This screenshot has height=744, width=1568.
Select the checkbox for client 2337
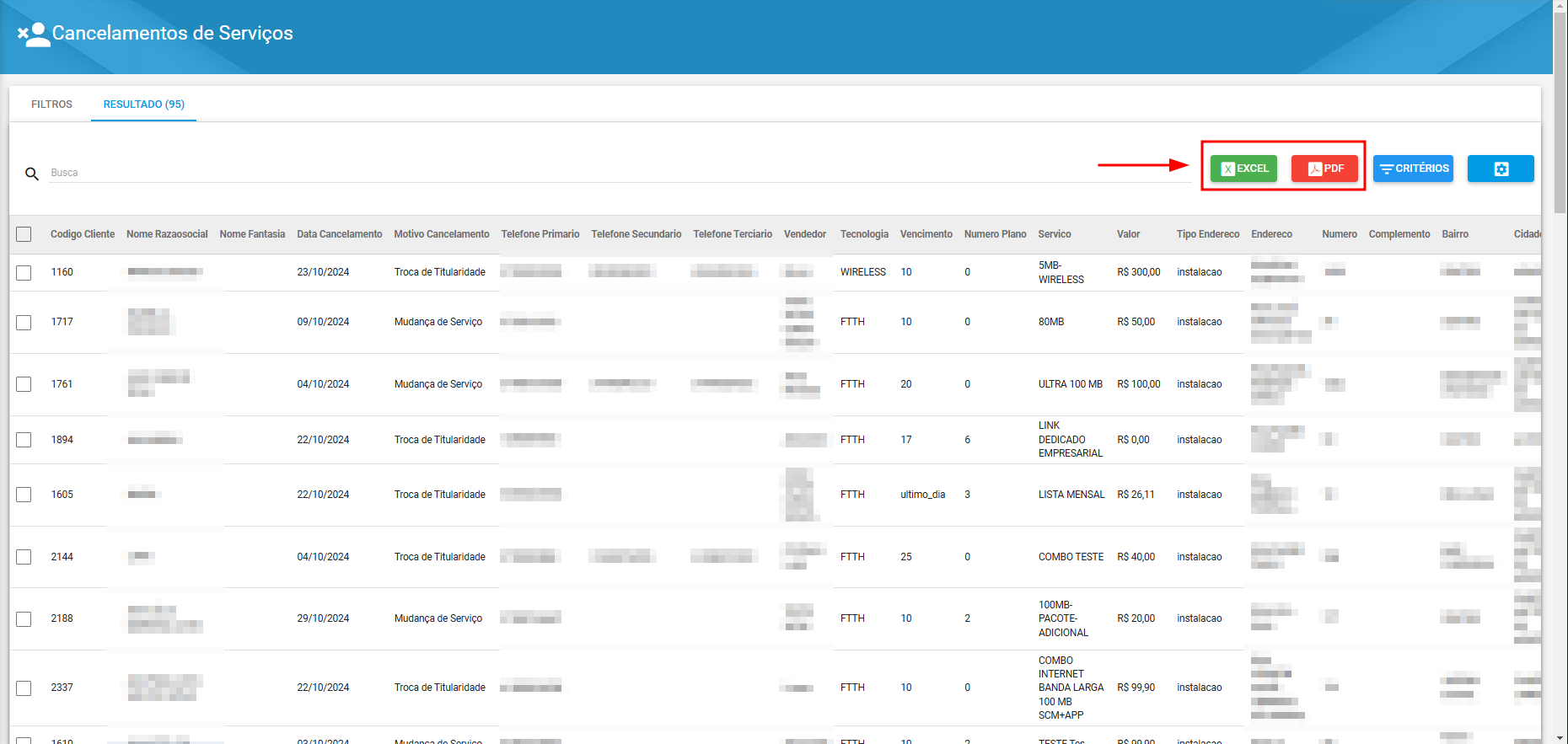24,688
